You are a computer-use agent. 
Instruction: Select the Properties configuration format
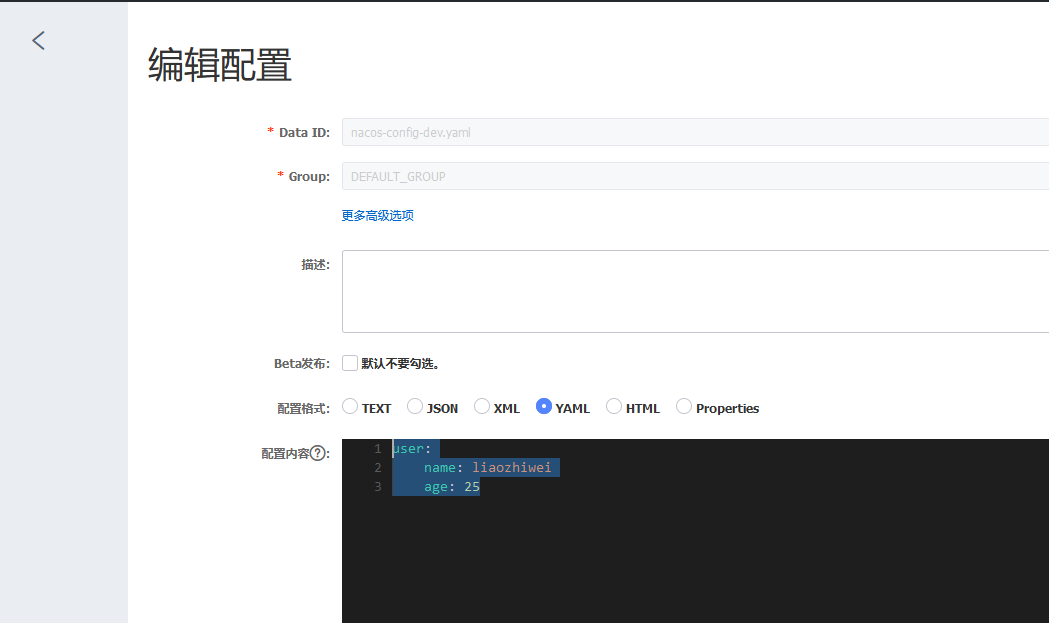pos(683,407)
